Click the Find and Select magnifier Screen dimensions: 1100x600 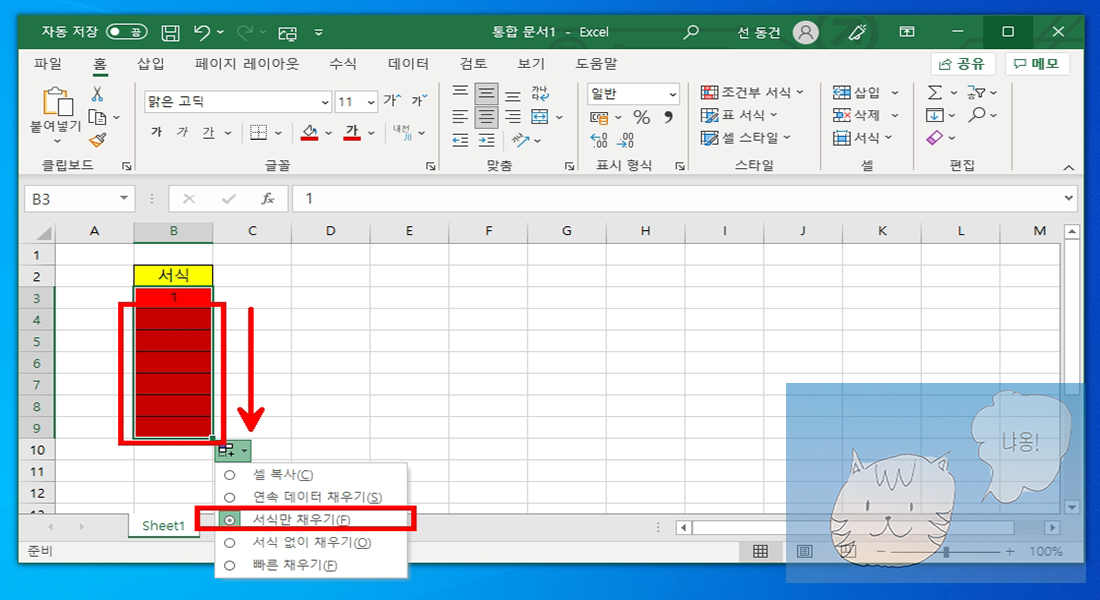tap(977, 114)
